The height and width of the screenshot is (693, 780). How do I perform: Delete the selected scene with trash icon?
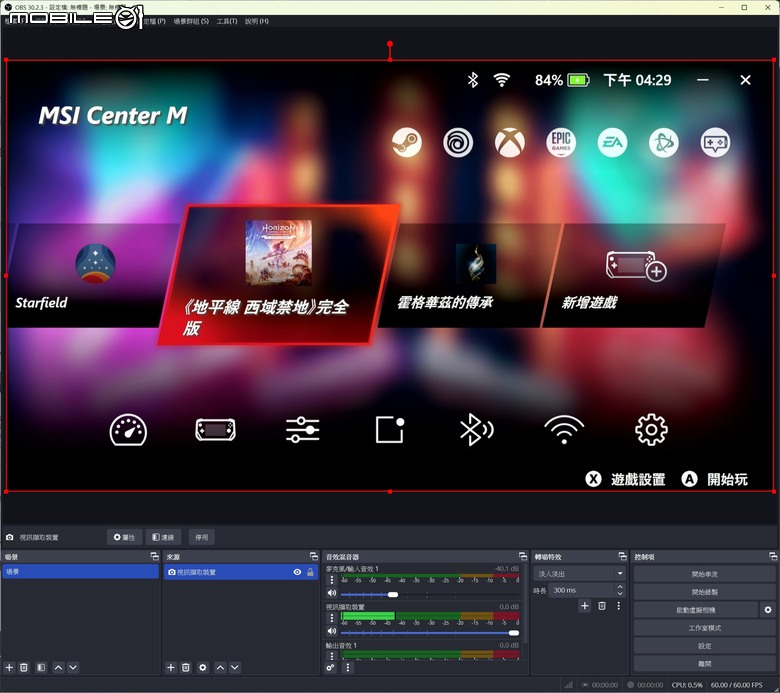pos(24,668)
